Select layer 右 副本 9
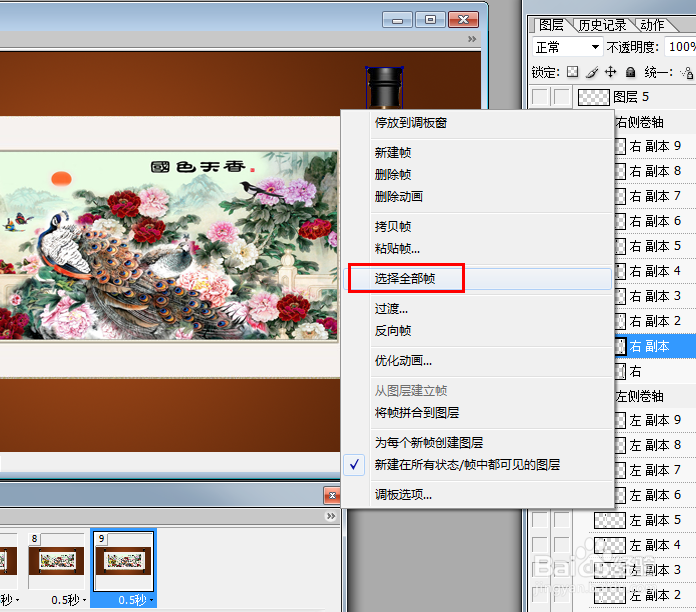Image resolution: width=696 pixels, height=612 pixels. [x=655, y=146]
